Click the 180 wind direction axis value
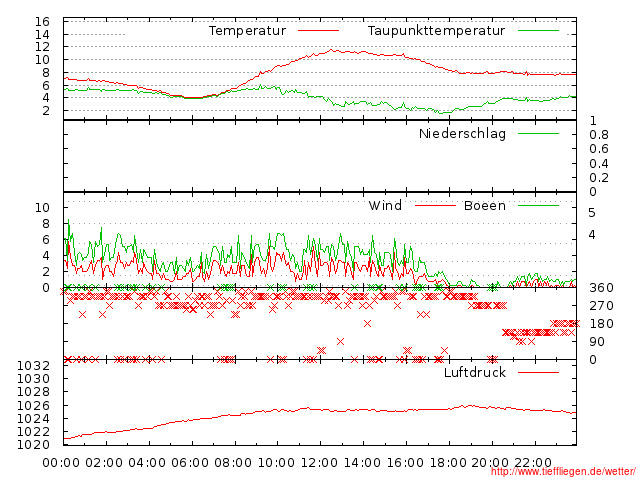 tap(601, 324)
